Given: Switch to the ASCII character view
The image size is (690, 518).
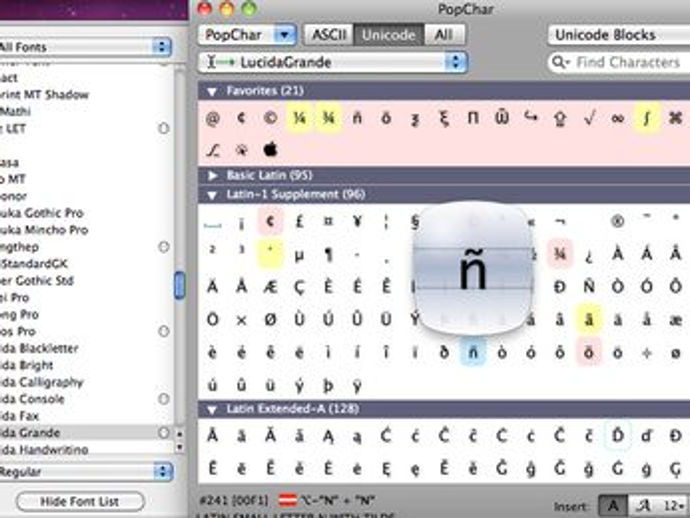Looking at the screenshot, I should pos(329,35).
